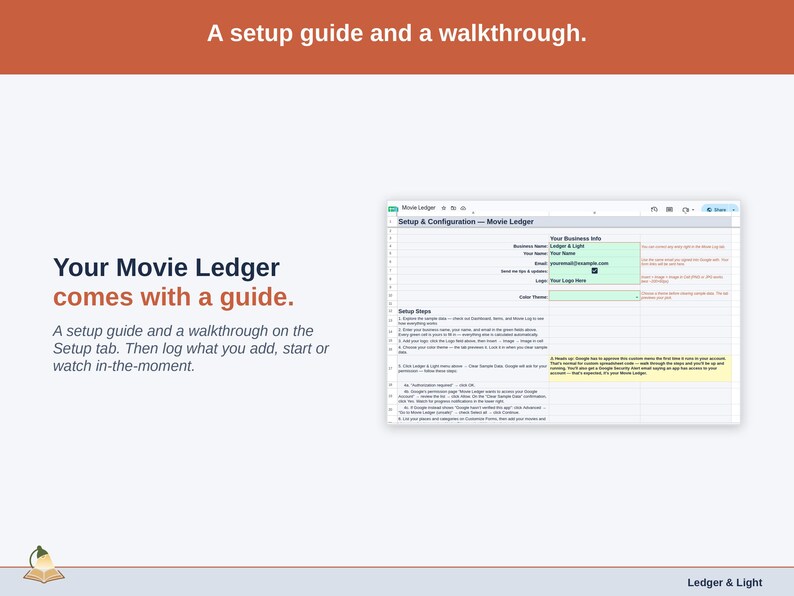Click the Color Theme: label
Image resolution: width=794 pixels, height=596 pixels.
tap(533, 297)
